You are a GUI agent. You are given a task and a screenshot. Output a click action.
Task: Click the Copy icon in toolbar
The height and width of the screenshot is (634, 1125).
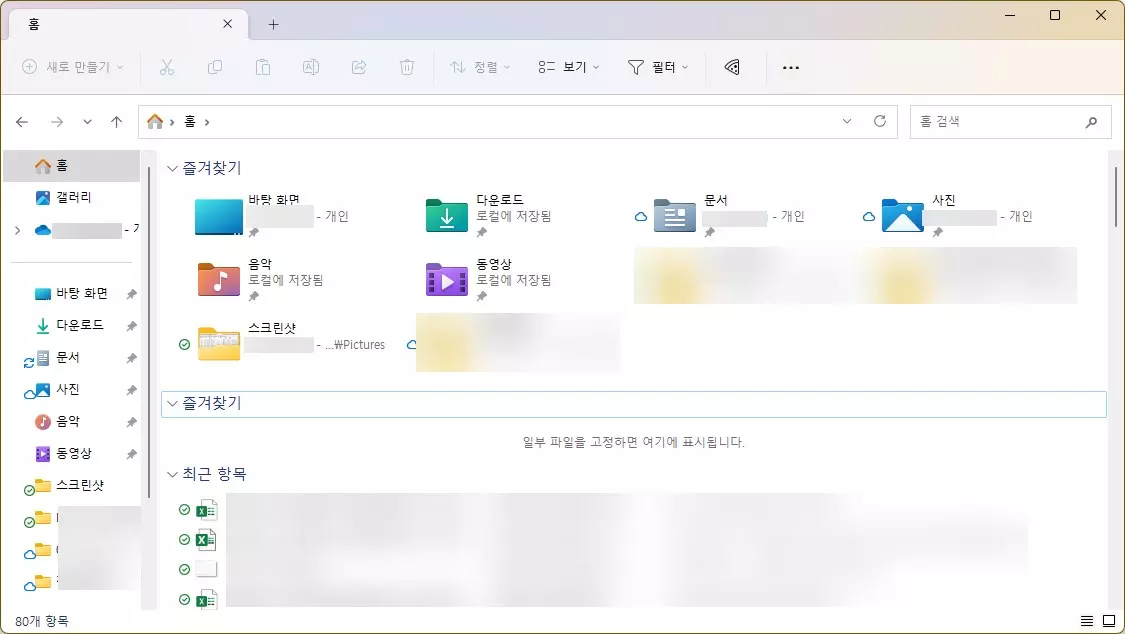pos(215,67)
